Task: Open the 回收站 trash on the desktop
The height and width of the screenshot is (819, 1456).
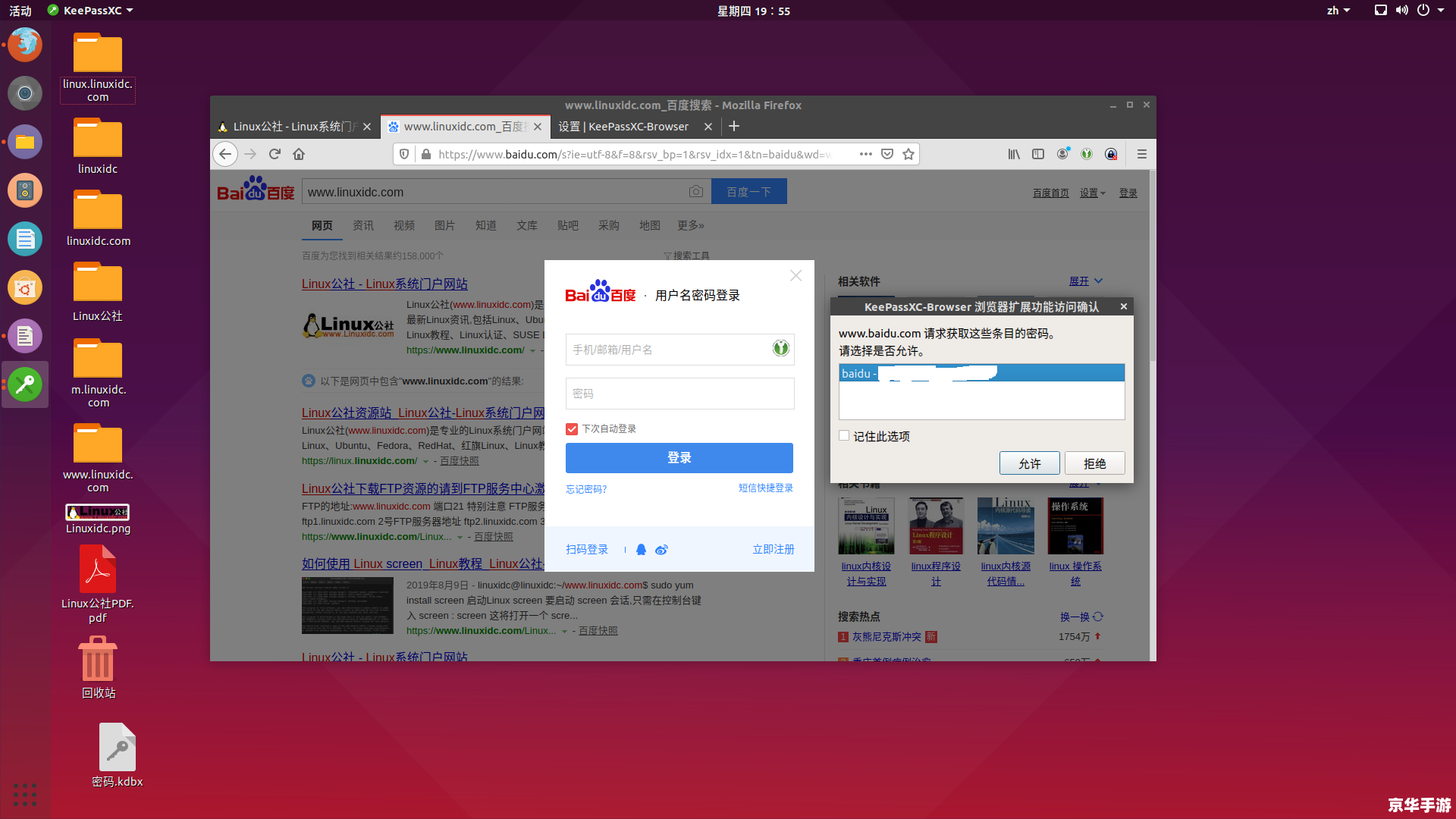Action: [98, 667]
